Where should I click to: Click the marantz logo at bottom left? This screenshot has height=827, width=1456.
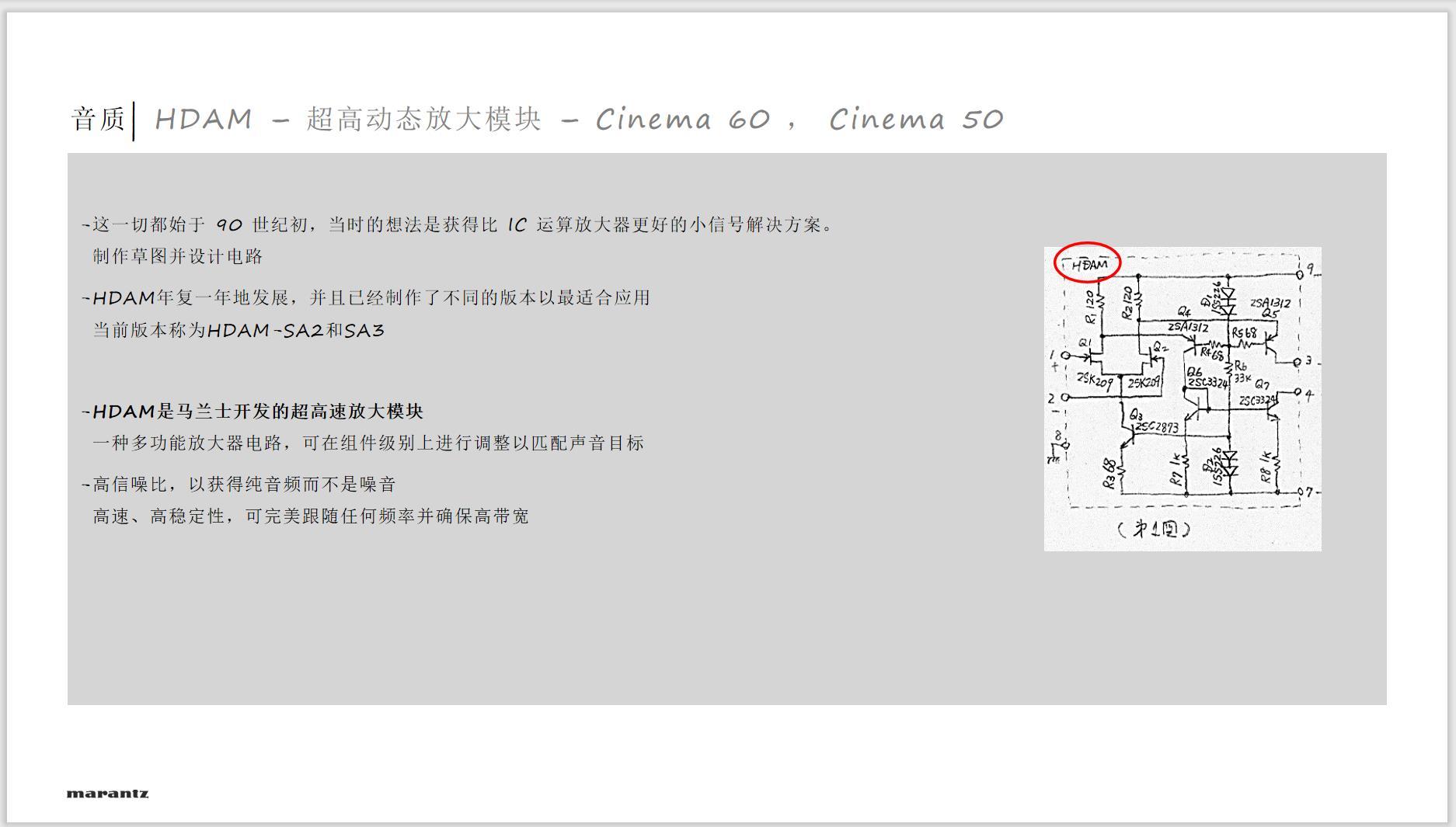pyautogui.click(x=107, y=794)
